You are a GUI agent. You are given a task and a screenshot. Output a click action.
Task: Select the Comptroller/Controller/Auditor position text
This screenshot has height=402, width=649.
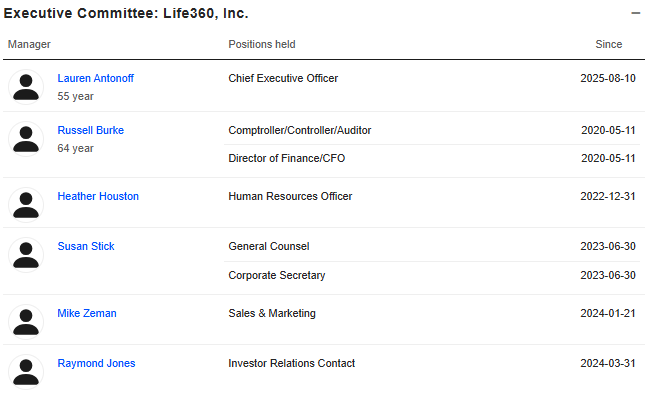tap(300, 130)
